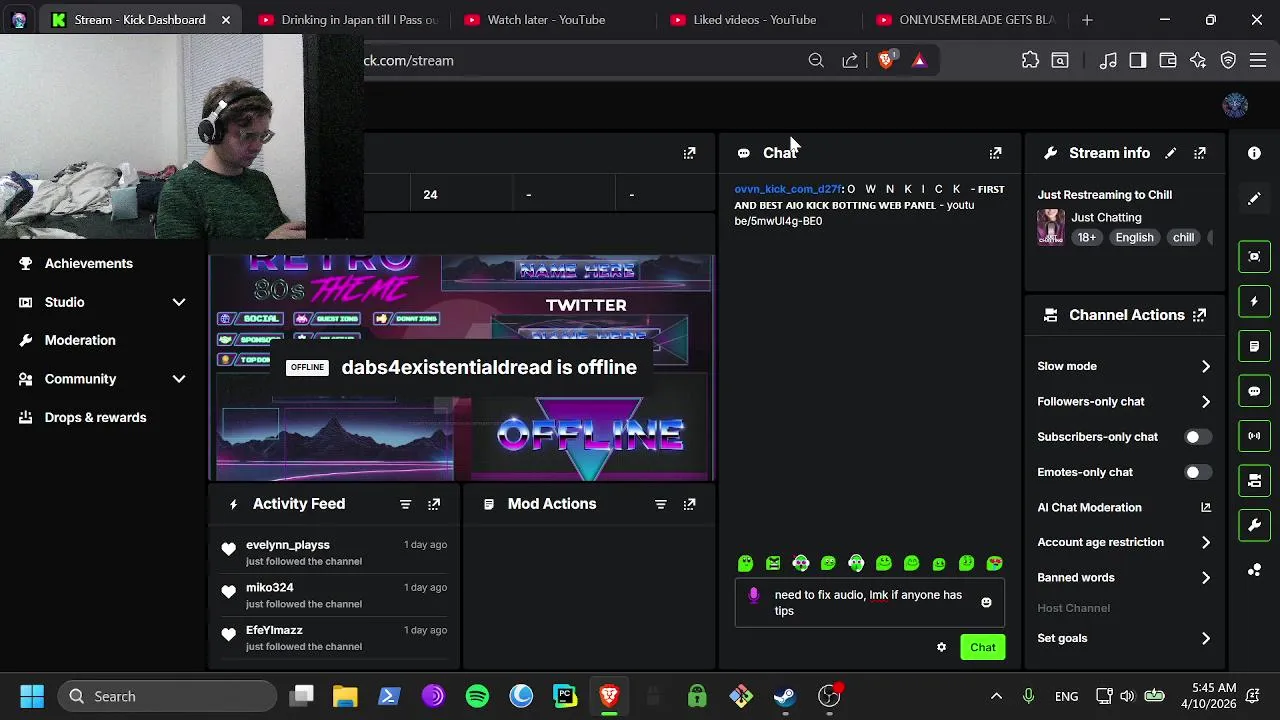Switch to the Drinking in Japan YouTube tab
This screenshot has height=720, width=1280.
[x=347, y=19]
